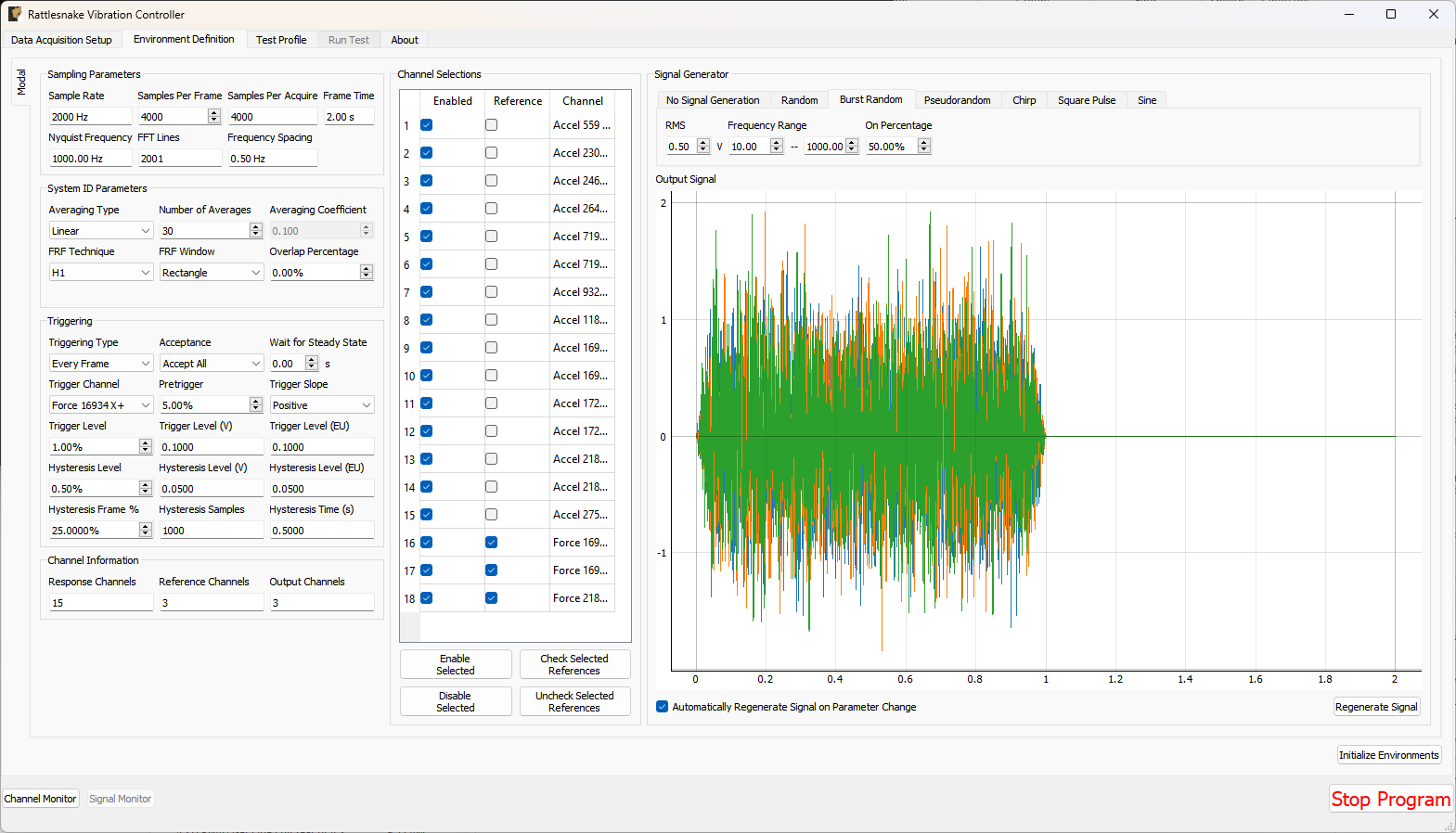Image resolution: width=1456 pixels, height=833 pixels.
Task: Increase the Samples Per Frame spinner value
Action: coord(214,113)
